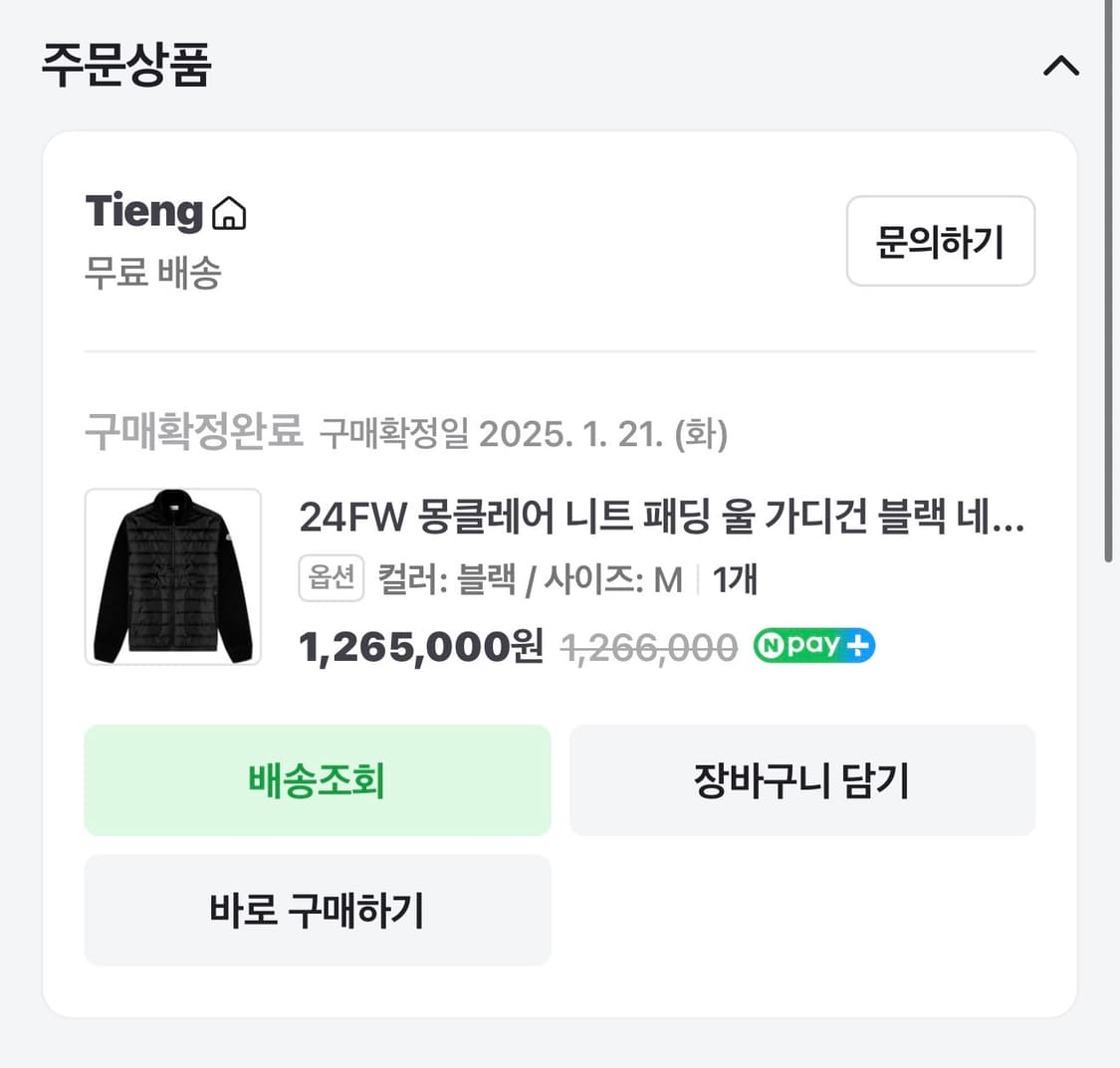
Task: Click the 옵션 option tag icon
Action: (331, 578)
